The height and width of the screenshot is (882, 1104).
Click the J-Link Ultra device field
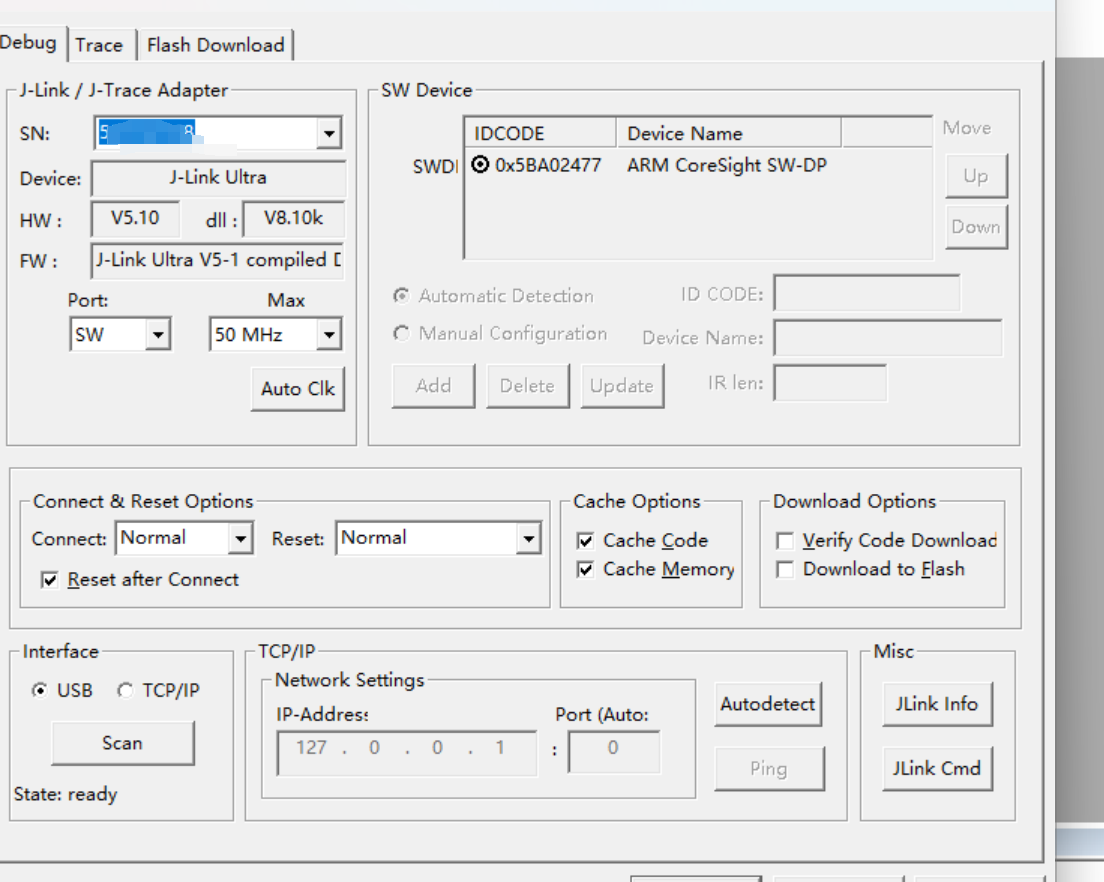point(218,177)
